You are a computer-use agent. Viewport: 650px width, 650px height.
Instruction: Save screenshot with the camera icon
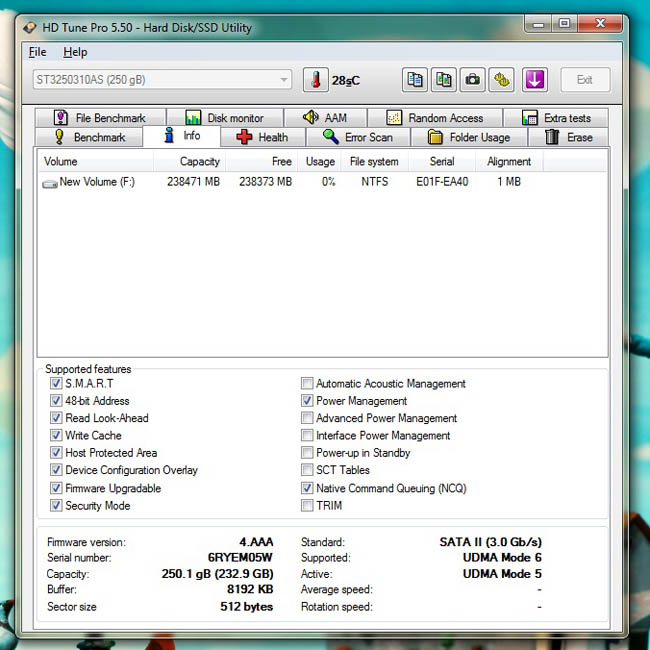[473, 80]
